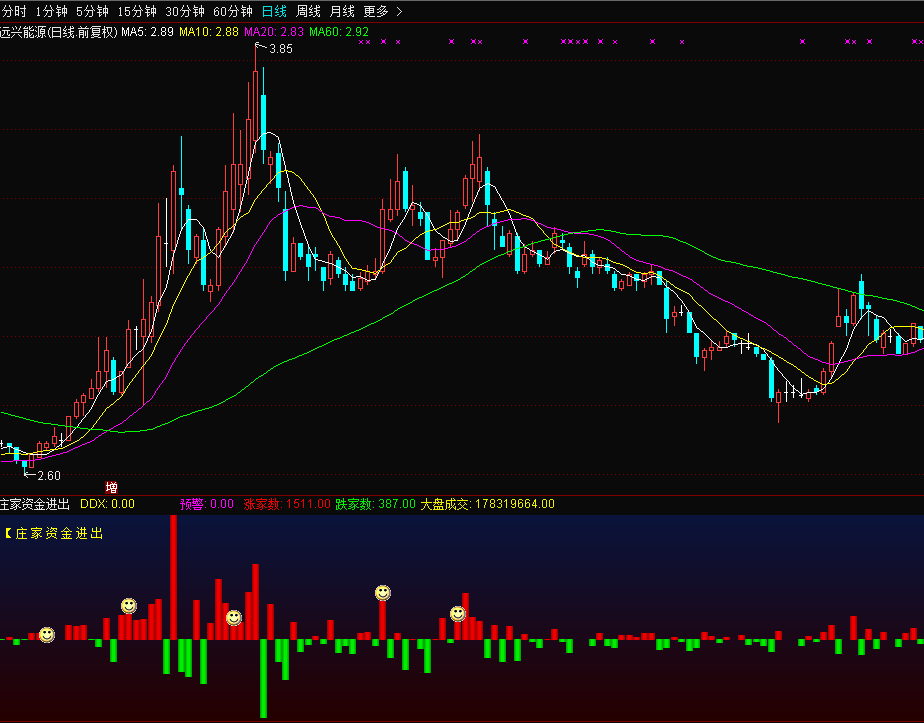This screenshot has width=924, height=723.
Task: Select the 5分钟 period tab
Action: coord(92,11)
